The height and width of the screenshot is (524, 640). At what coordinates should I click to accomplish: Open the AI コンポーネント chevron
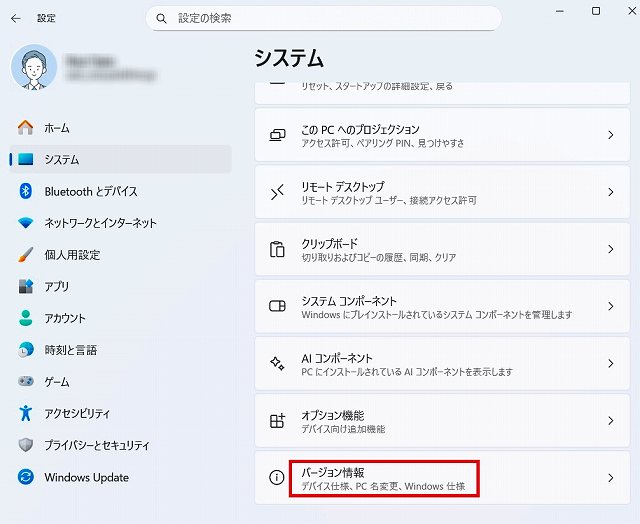tap(610, 364)
